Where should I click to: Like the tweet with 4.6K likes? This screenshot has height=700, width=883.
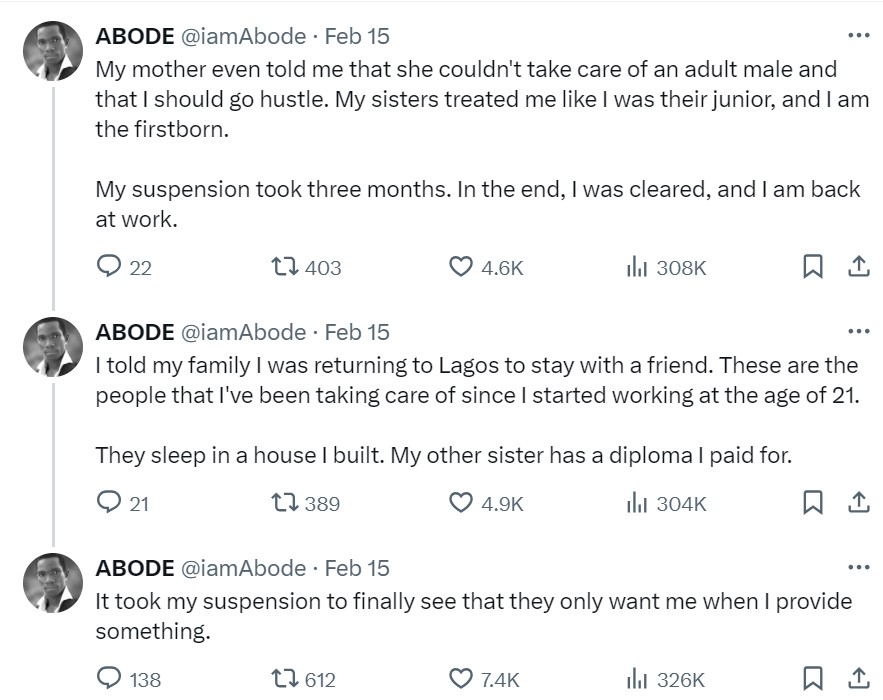click(460, 267)
